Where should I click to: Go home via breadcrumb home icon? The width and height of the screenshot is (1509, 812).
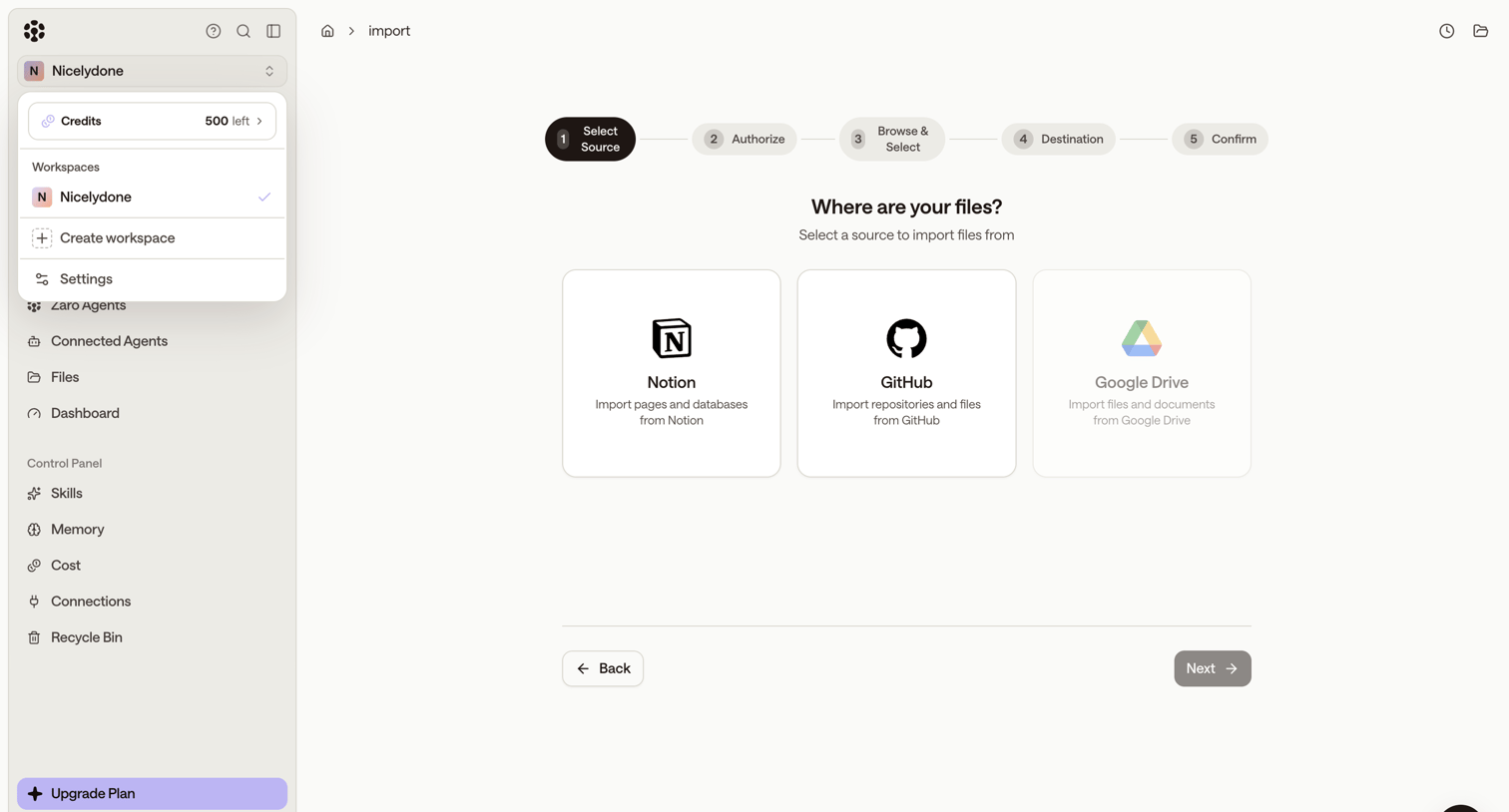[x=327, y=31]
